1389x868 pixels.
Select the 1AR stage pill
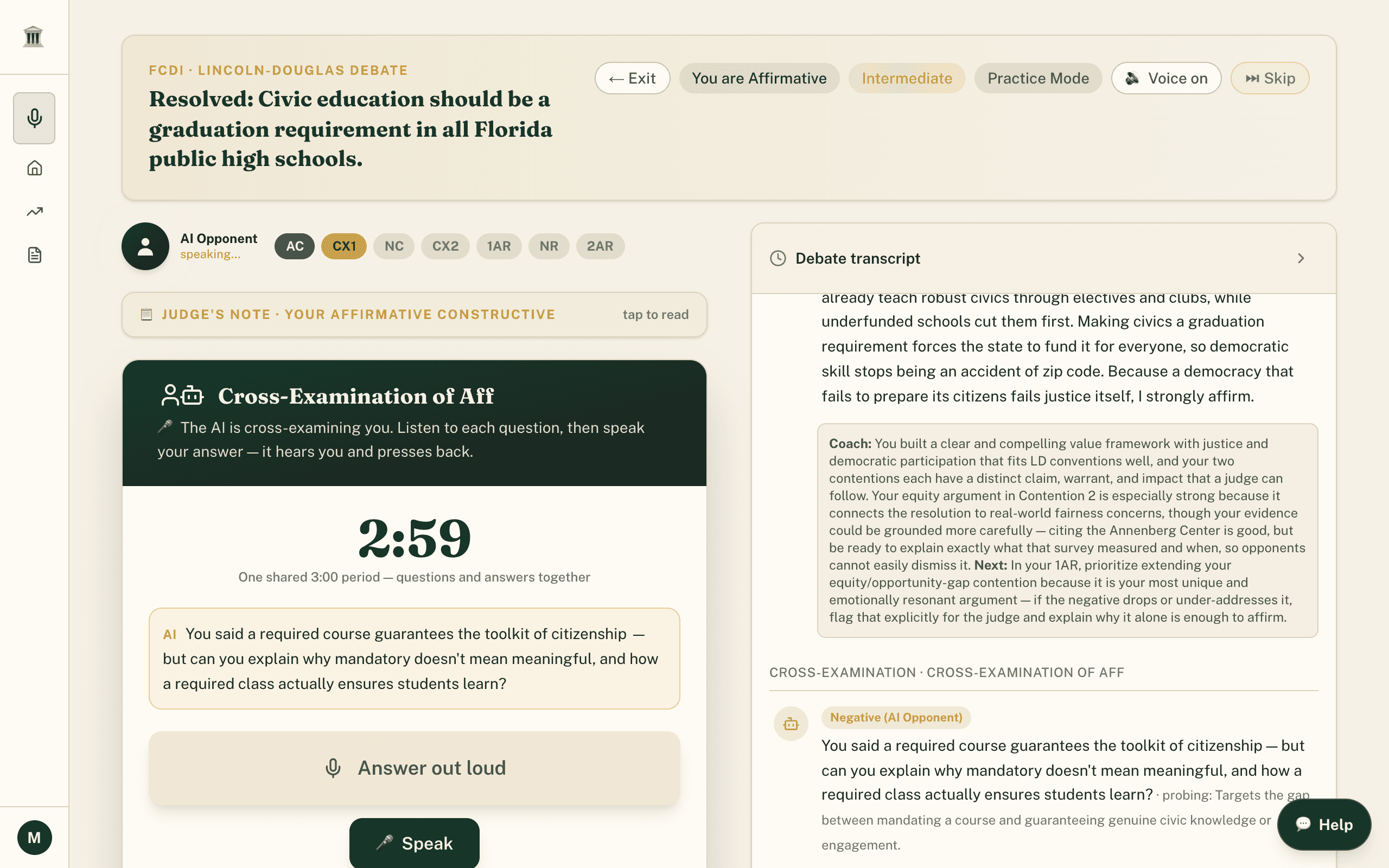[499, 246]
